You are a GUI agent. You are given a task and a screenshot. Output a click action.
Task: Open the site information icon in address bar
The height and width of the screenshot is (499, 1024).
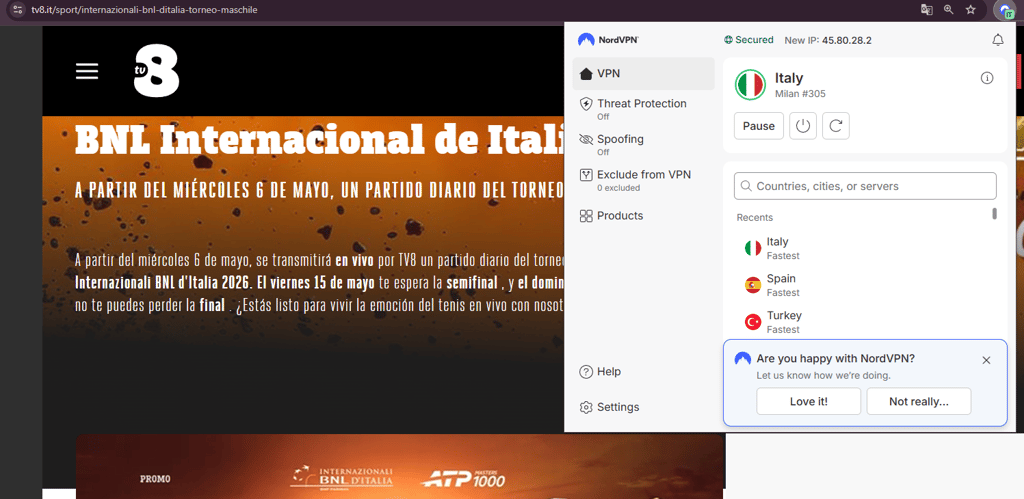[x=18, y=10]
